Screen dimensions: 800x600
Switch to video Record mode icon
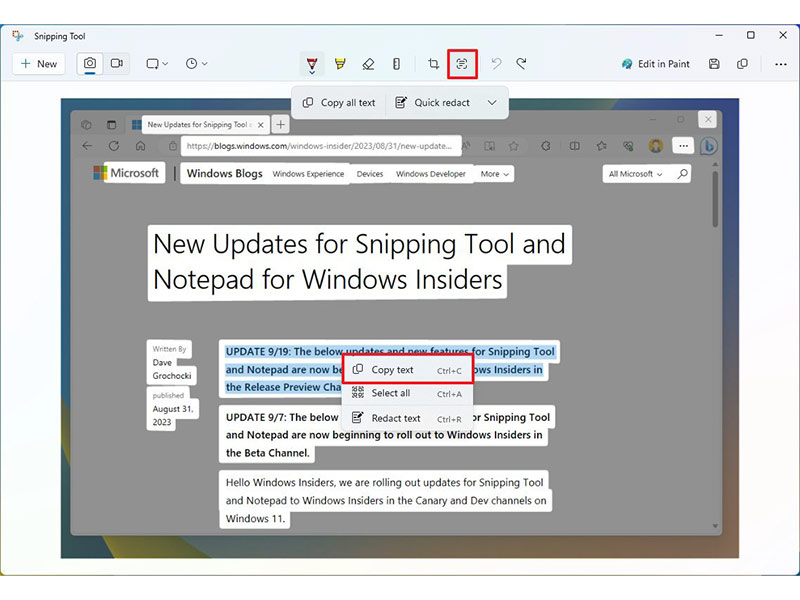117,63
